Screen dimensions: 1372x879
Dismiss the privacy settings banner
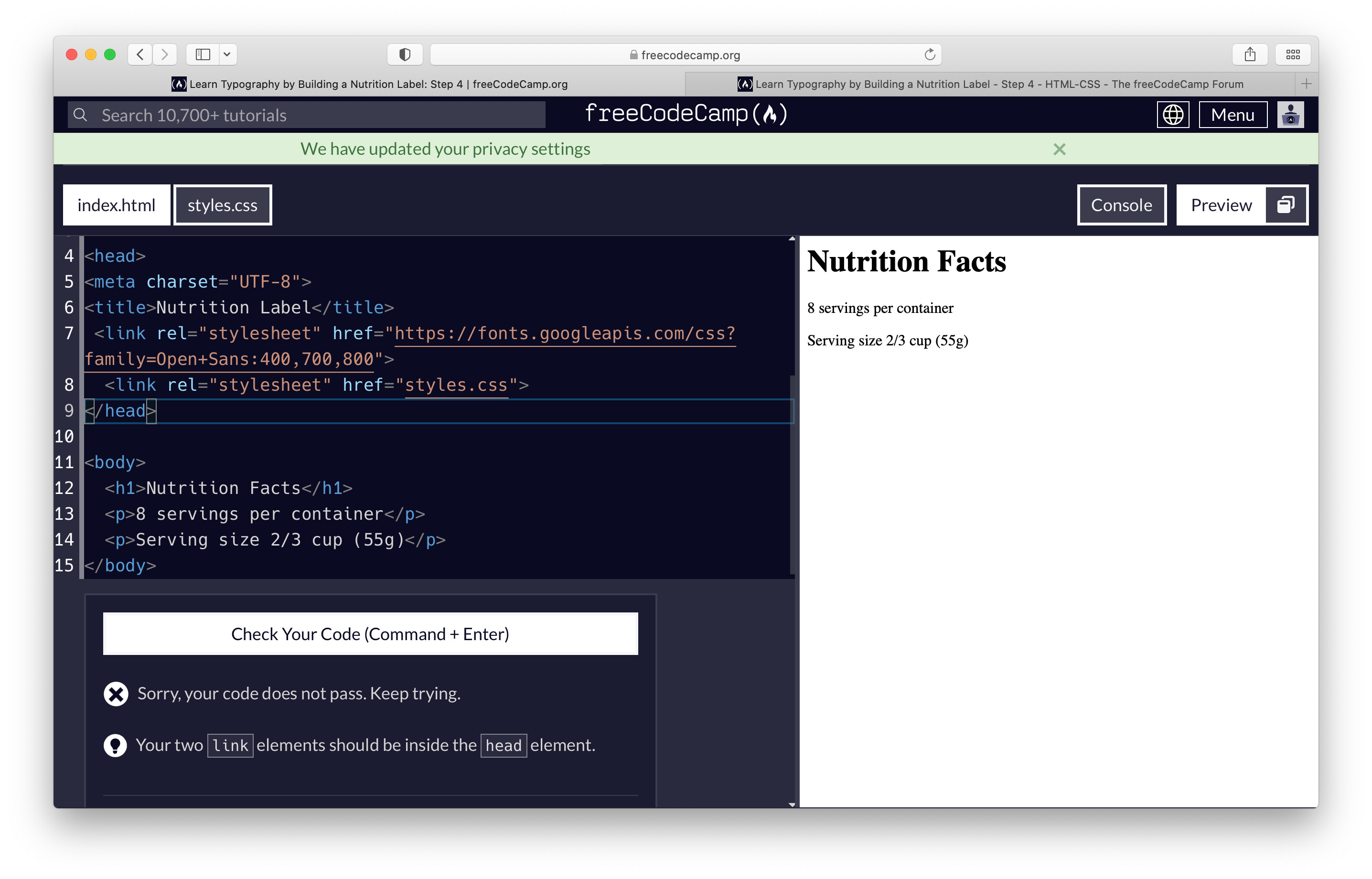point(1059,149)
